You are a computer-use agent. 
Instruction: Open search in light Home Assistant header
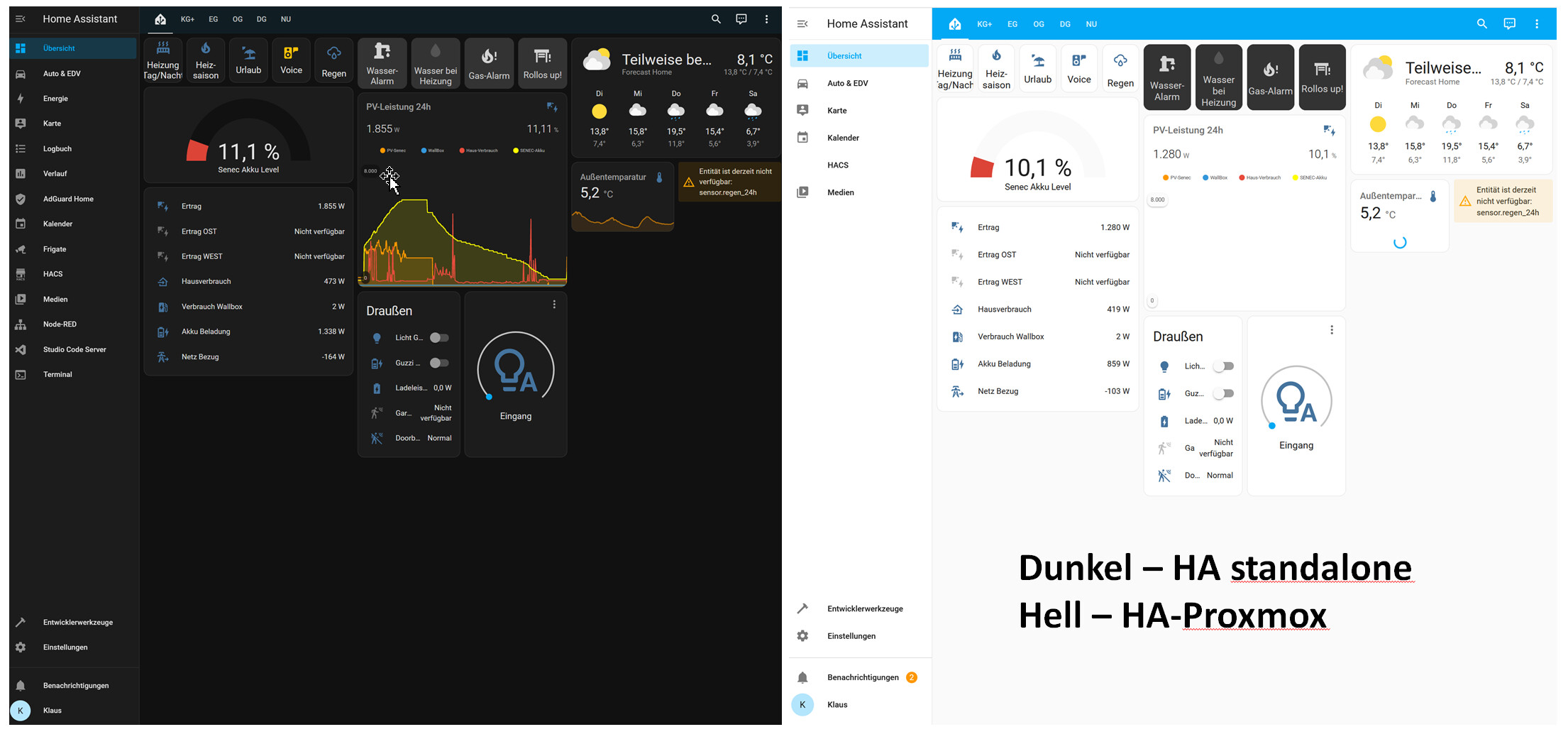coord(1481,24)
